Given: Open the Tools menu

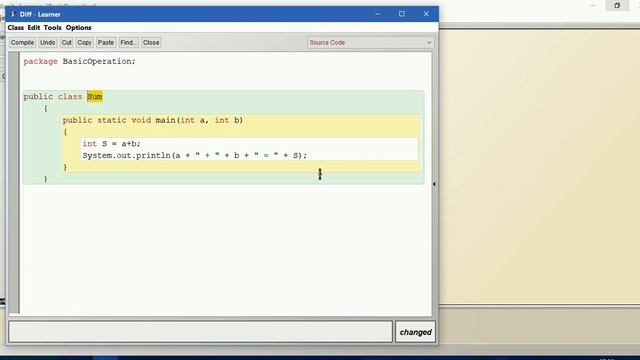Looking at the screenshot, I should pos(52,28).
